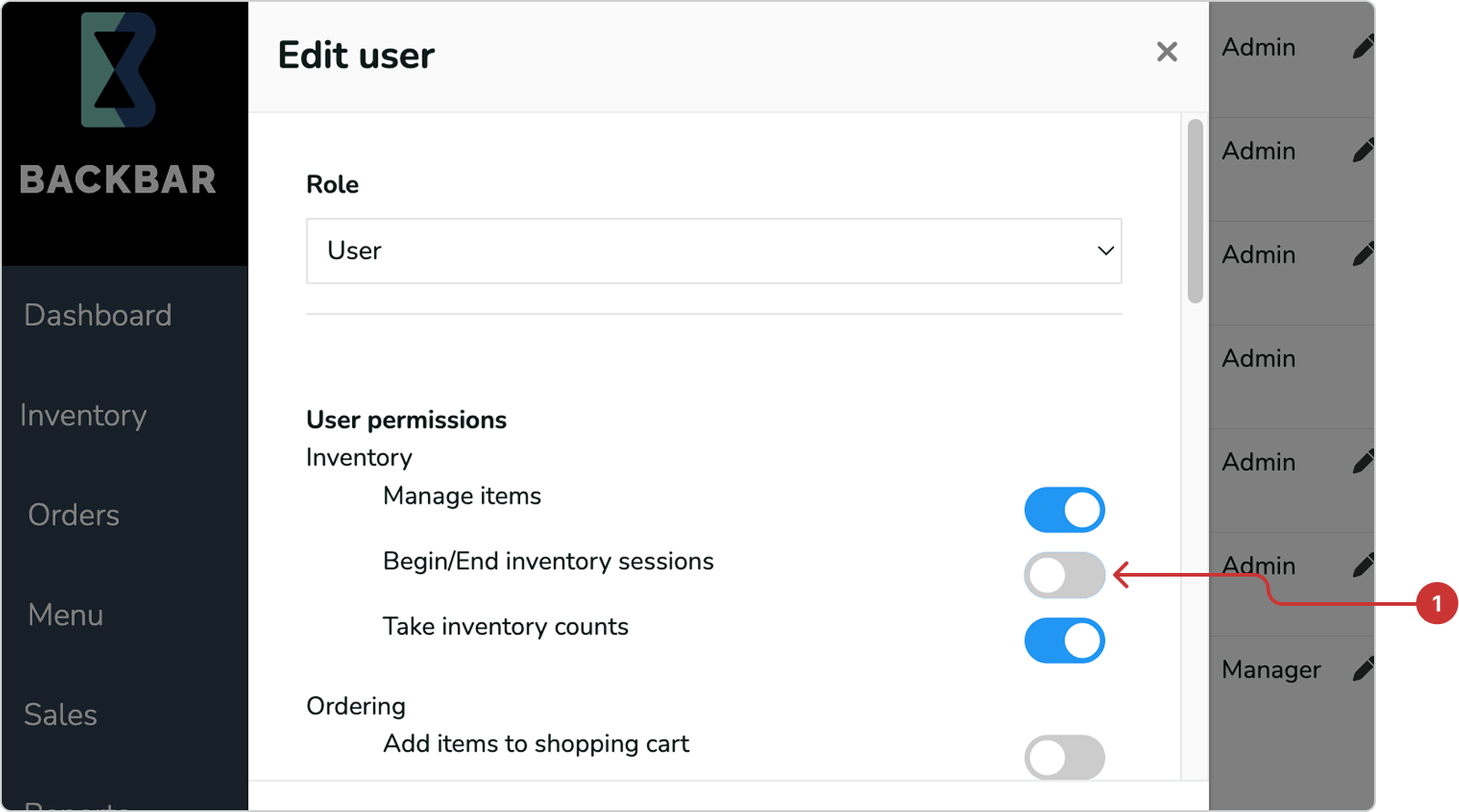Viewport: 1459px width, 812px height.
Task: Open the Role dropdown showing User
Action: [x=714, y=251]
